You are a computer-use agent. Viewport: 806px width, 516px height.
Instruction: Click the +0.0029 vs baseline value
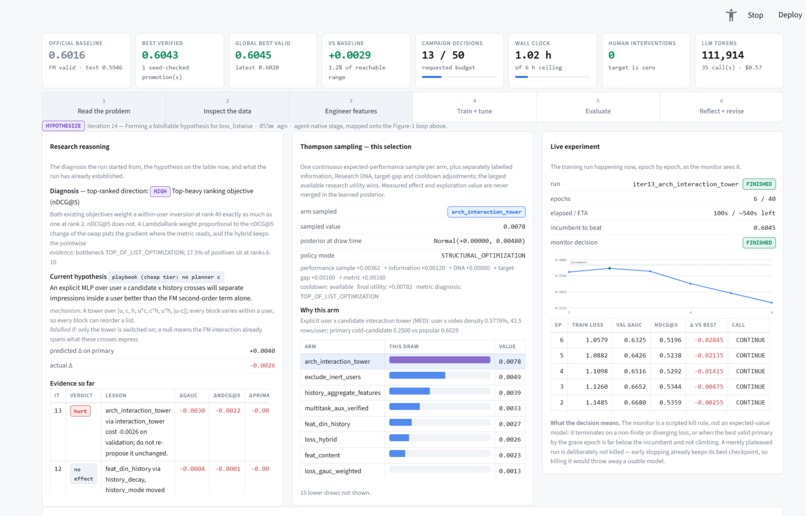coord(350,55)
